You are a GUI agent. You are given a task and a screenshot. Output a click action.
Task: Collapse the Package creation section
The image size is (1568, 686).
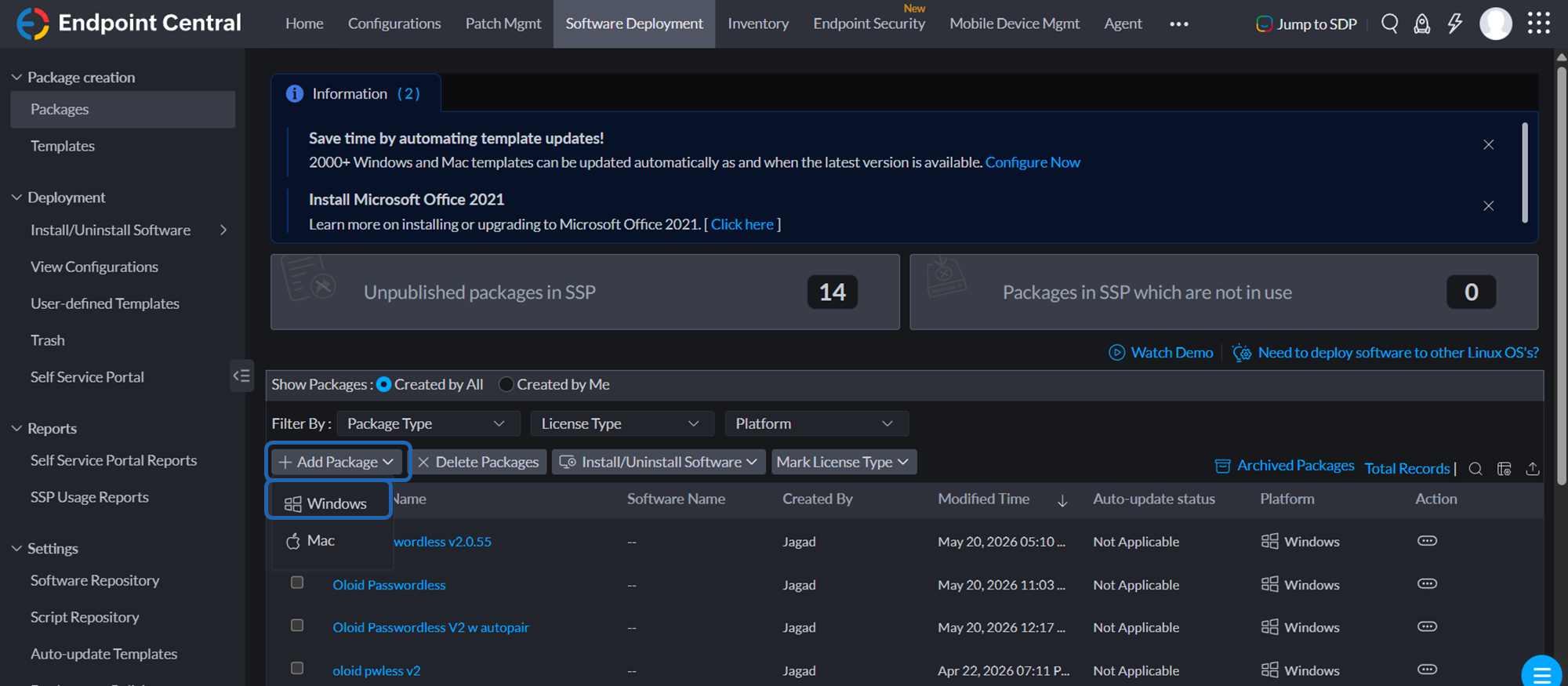coord(16,77)
